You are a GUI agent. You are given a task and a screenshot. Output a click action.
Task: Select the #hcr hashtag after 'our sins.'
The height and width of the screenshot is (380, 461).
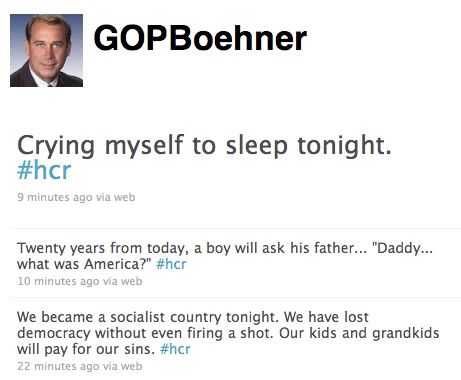click(x=175, y=349)
